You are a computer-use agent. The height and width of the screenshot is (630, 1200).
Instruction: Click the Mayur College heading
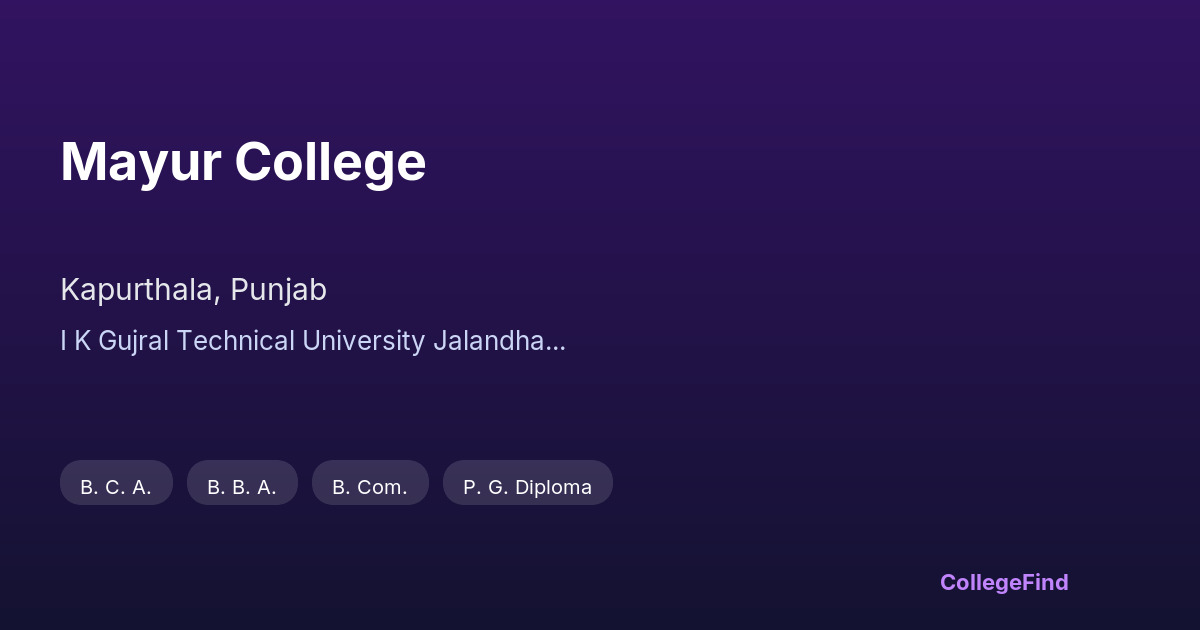243,162
